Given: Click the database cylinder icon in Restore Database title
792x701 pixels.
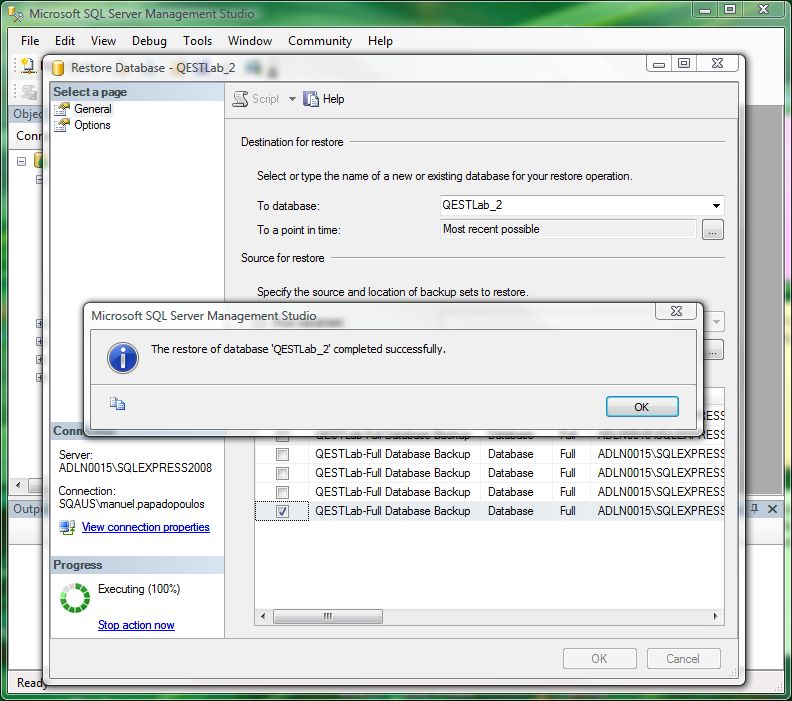Looking at the screenshot, I should tap(58, 68).
